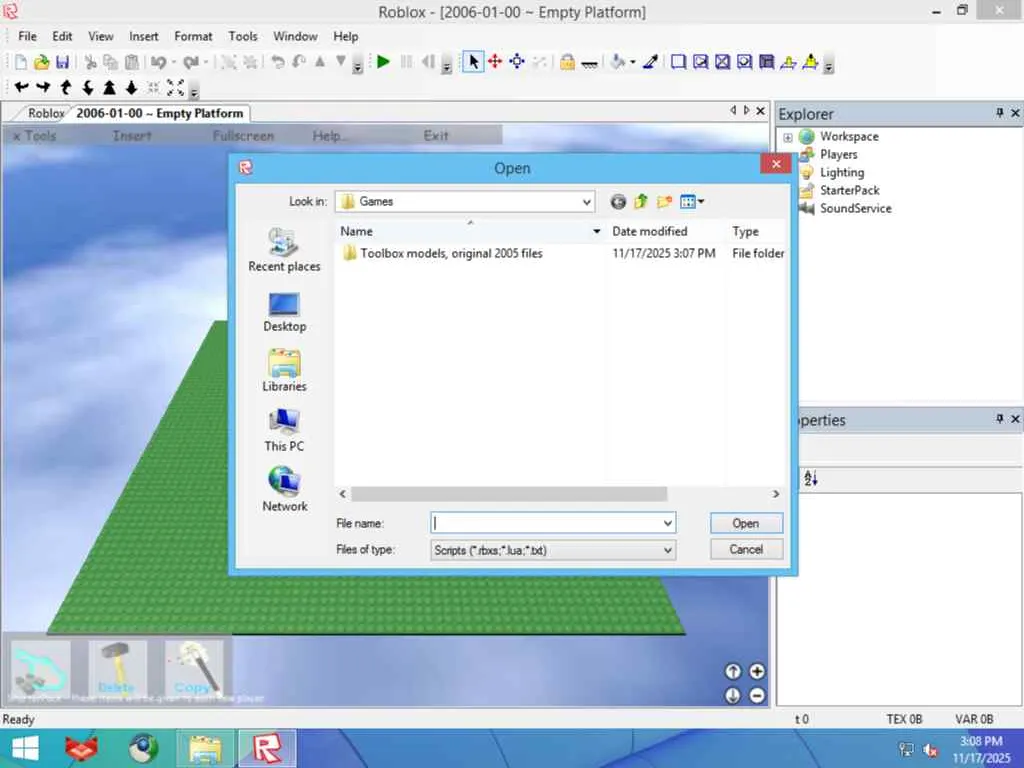Open the Window menu

tap(295, 37)
